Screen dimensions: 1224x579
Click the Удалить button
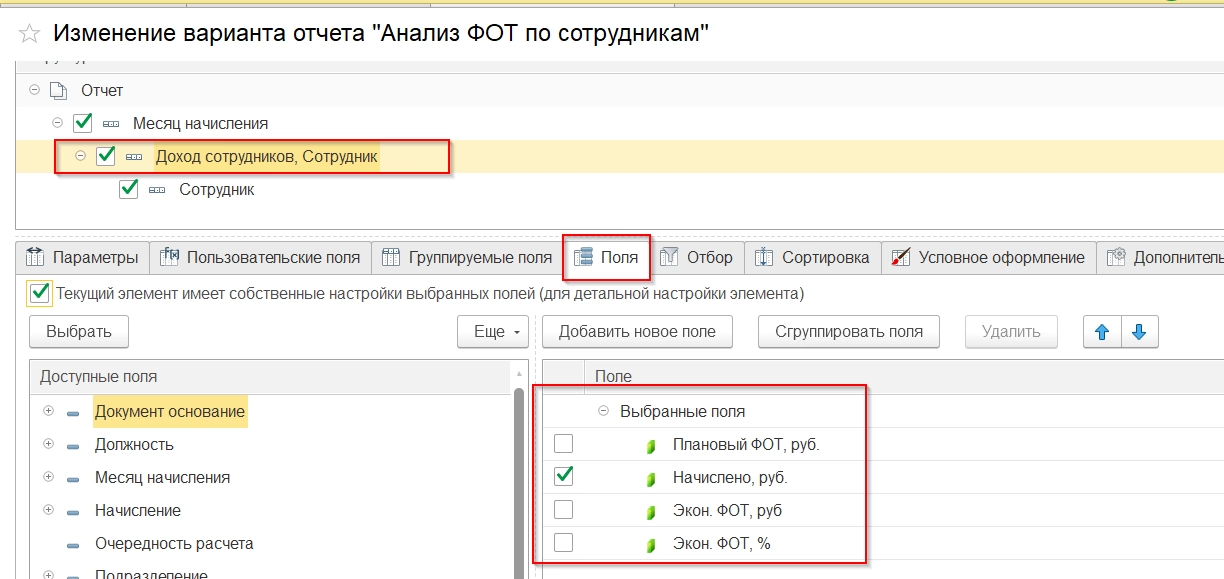click(1011, 332)
